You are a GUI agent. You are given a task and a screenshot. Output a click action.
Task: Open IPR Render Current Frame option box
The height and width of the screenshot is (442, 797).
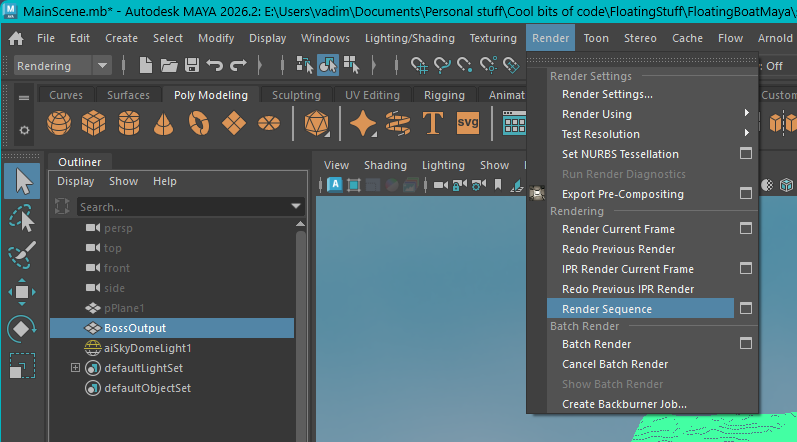coord(746,268)
